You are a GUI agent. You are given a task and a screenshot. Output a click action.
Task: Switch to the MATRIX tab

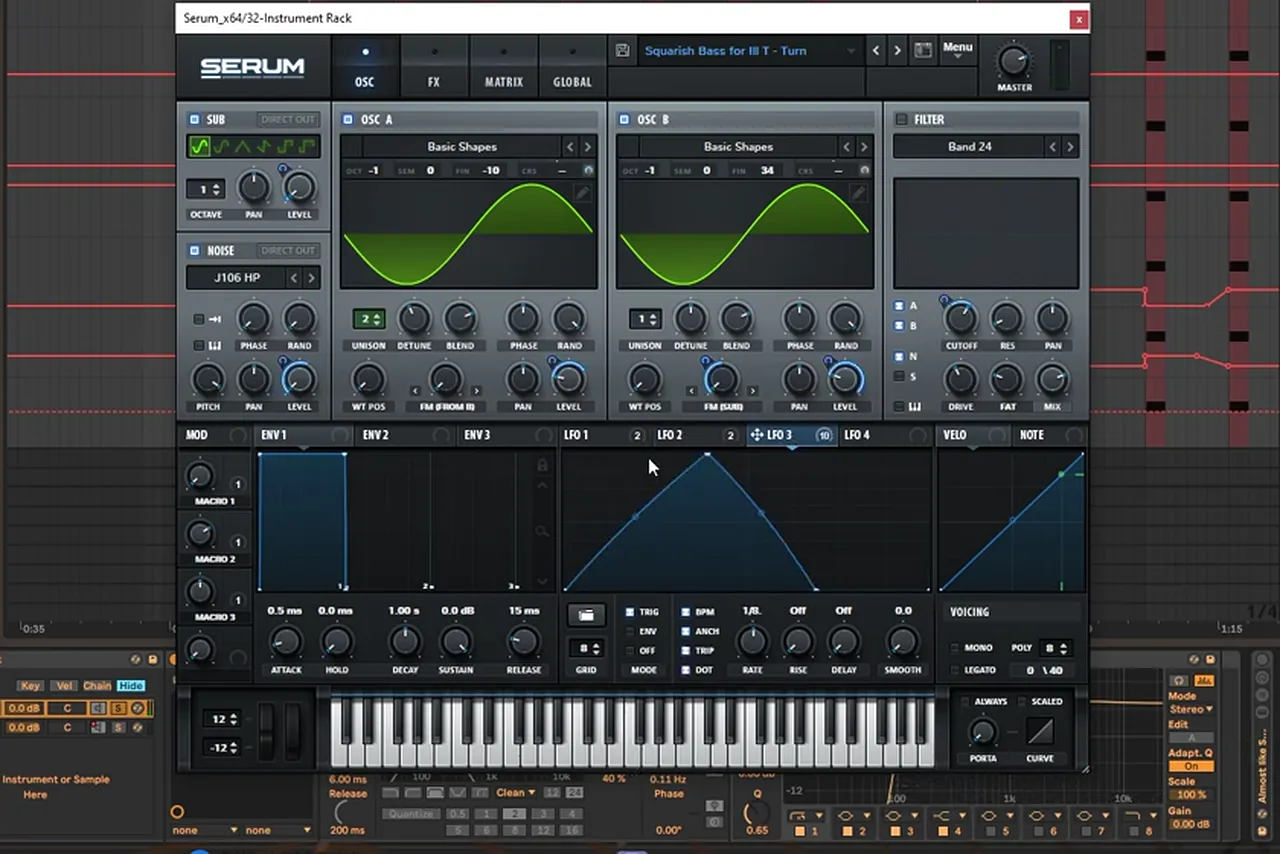tap(503, 65)
